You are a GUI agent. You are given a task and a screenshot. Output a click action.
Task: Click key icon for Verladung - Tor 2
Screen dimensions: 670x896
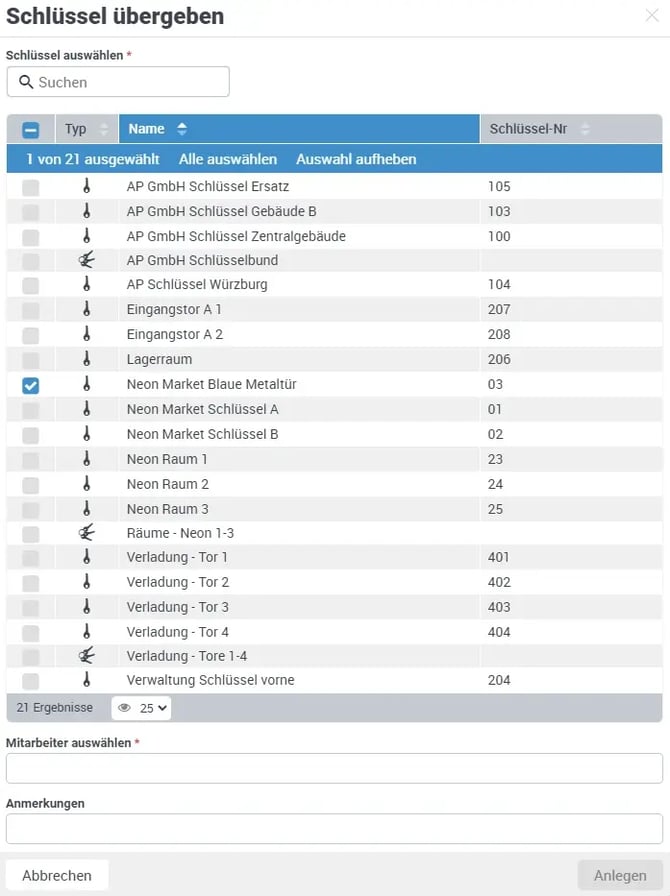[86, 582]
